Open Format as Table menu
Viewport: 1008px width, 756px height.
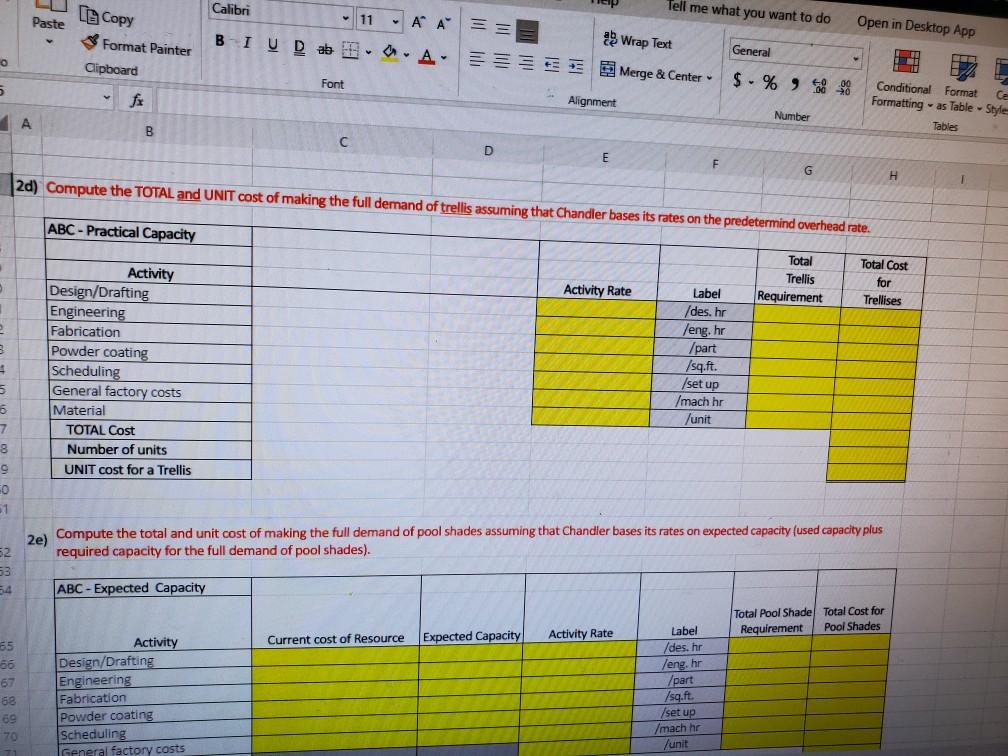coord(961,82)
